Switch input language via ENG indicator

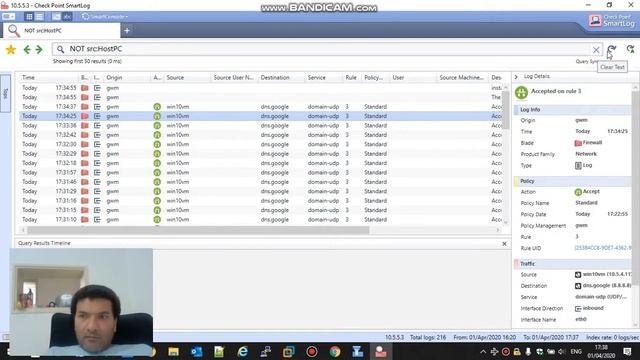tap(576, 351)
